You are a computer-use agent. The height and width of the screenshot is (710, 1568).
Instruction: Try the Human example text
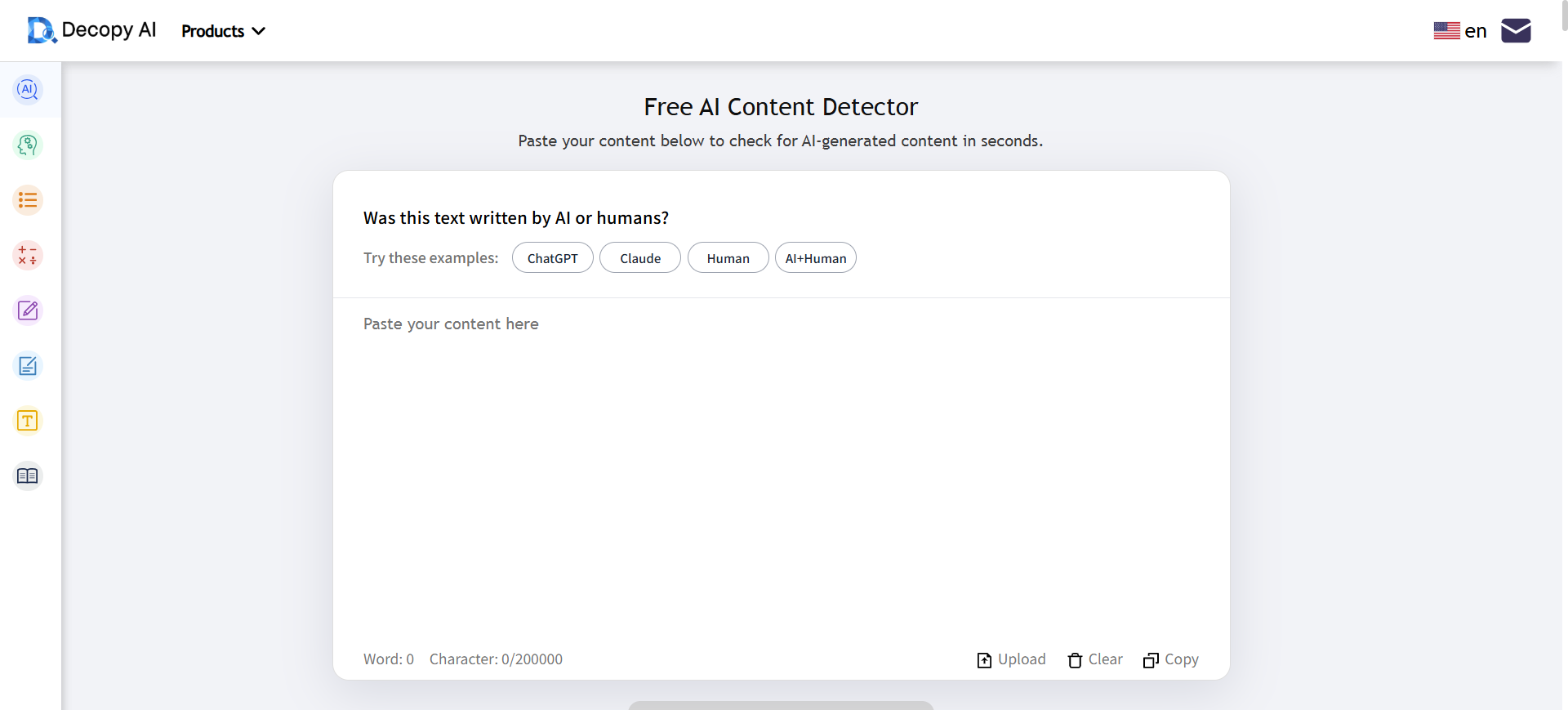pyautogui.click(x=728, y=258)
